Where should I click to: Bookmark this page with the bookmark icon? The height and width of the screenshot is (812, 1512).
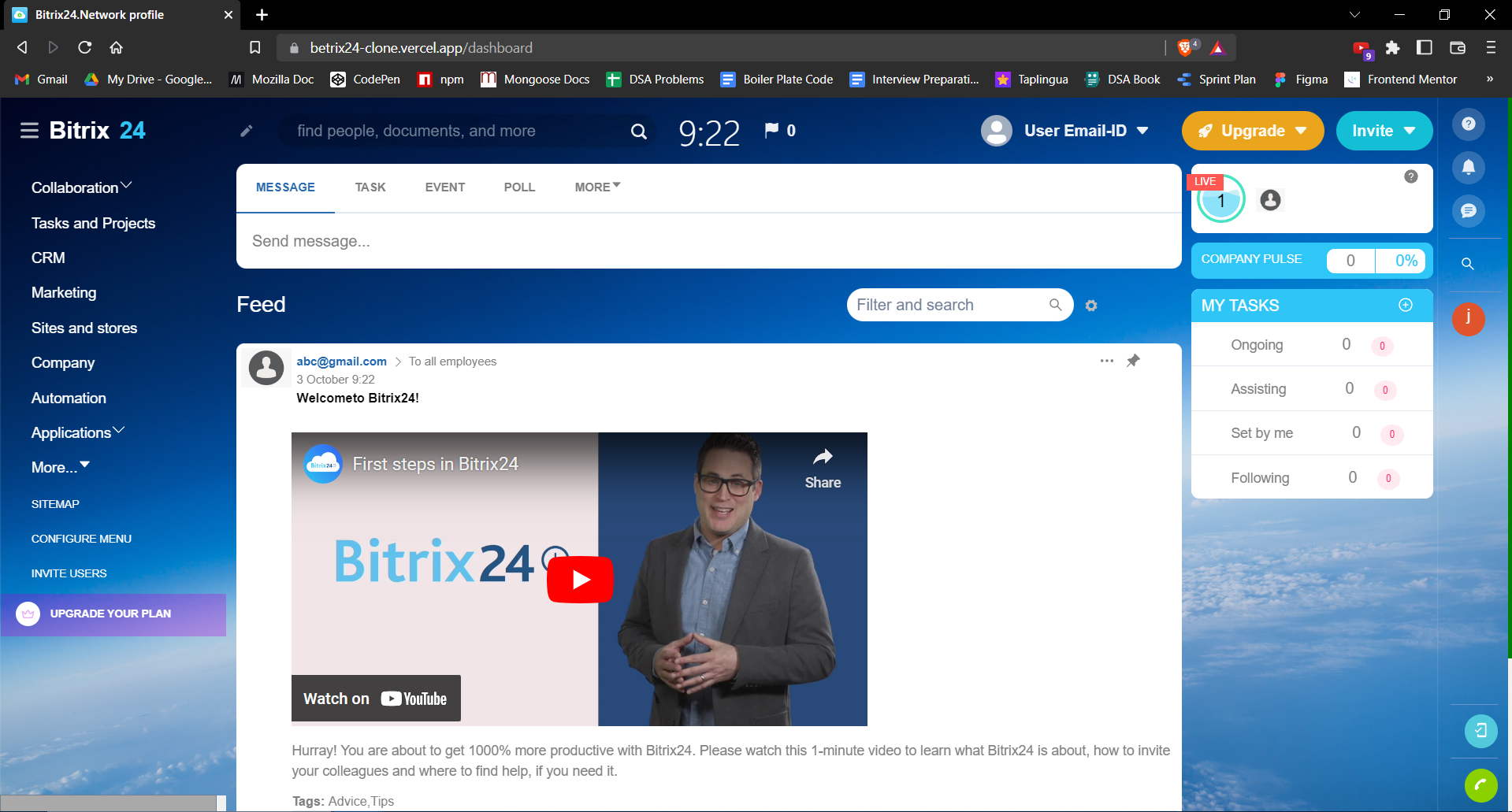(x=255, y=48)
